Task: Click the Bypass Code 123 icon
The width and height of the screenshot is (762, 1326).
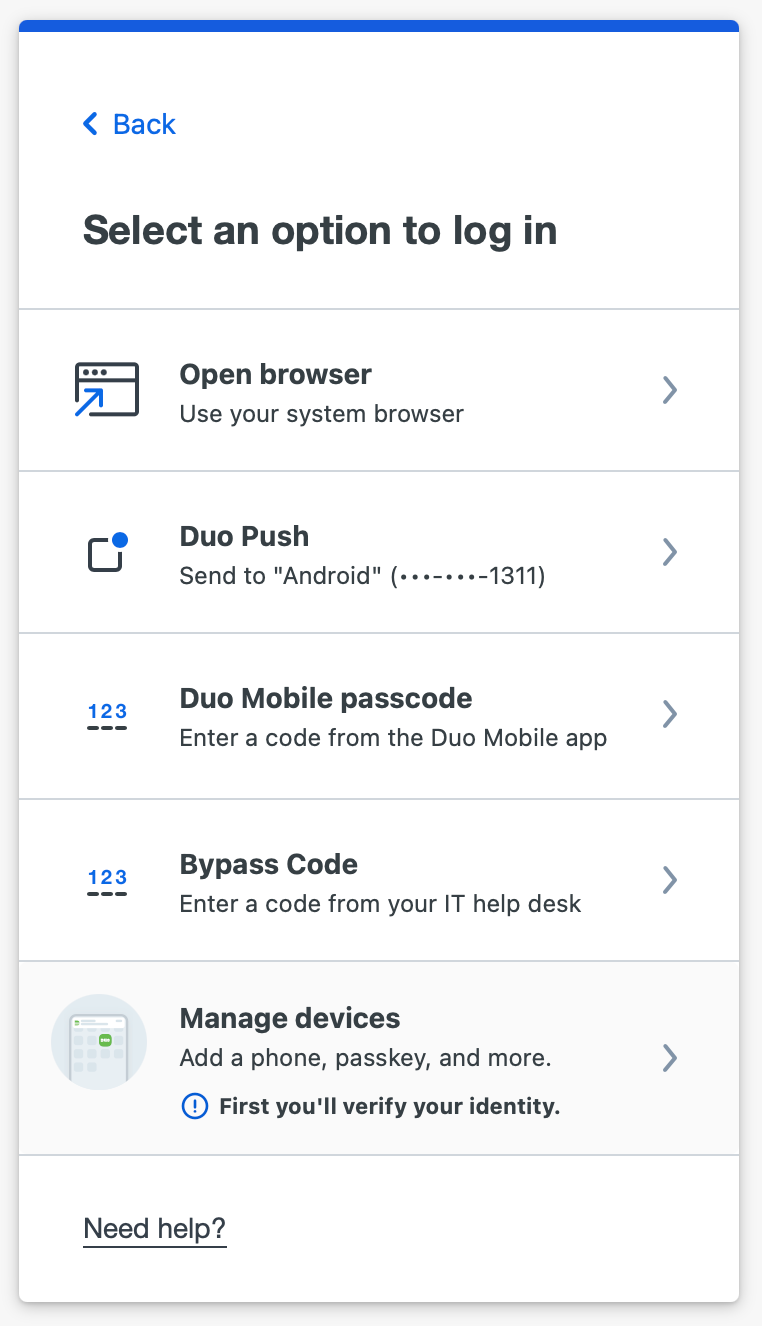Action: pyautogui.click(x=107, y=882)
